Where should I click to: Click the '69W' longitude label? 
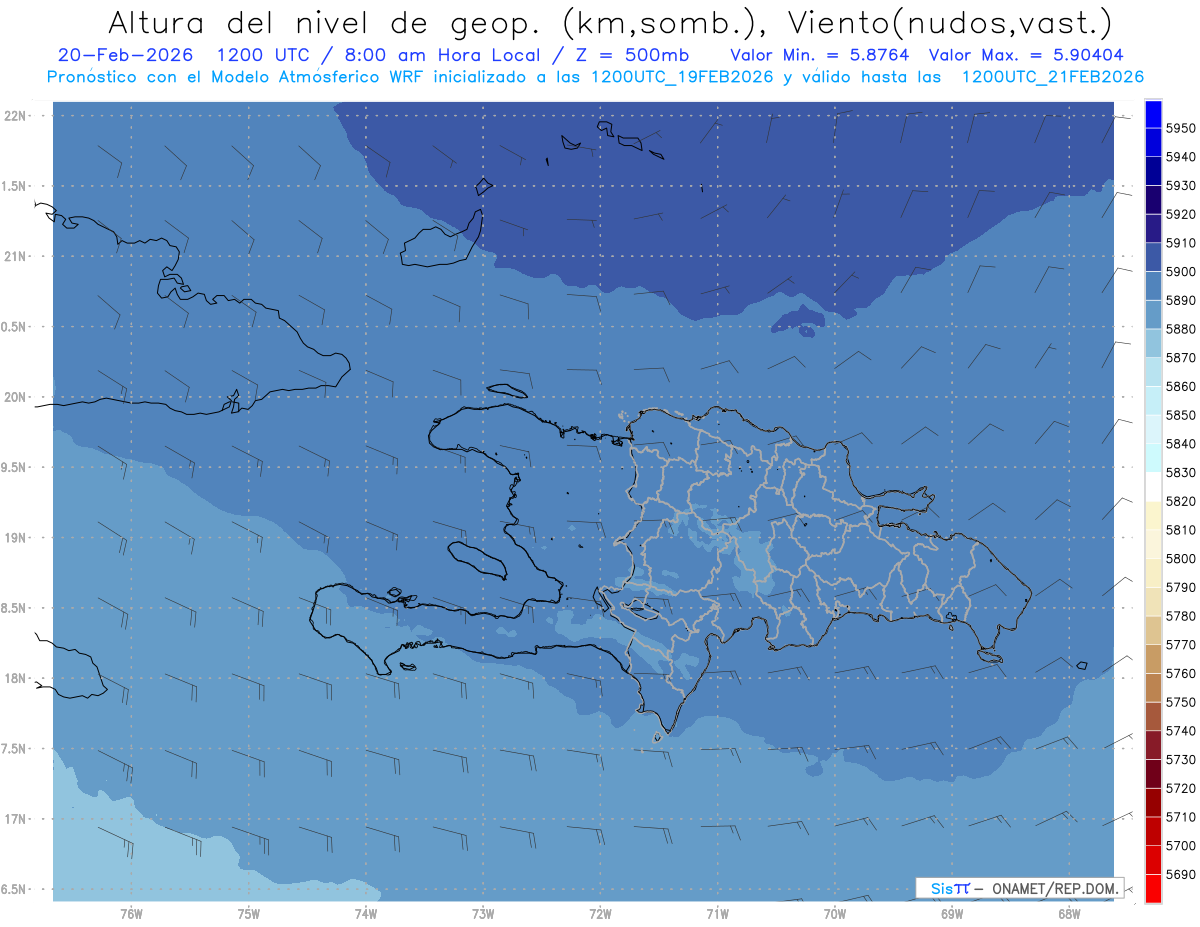[x=952, y=913]
